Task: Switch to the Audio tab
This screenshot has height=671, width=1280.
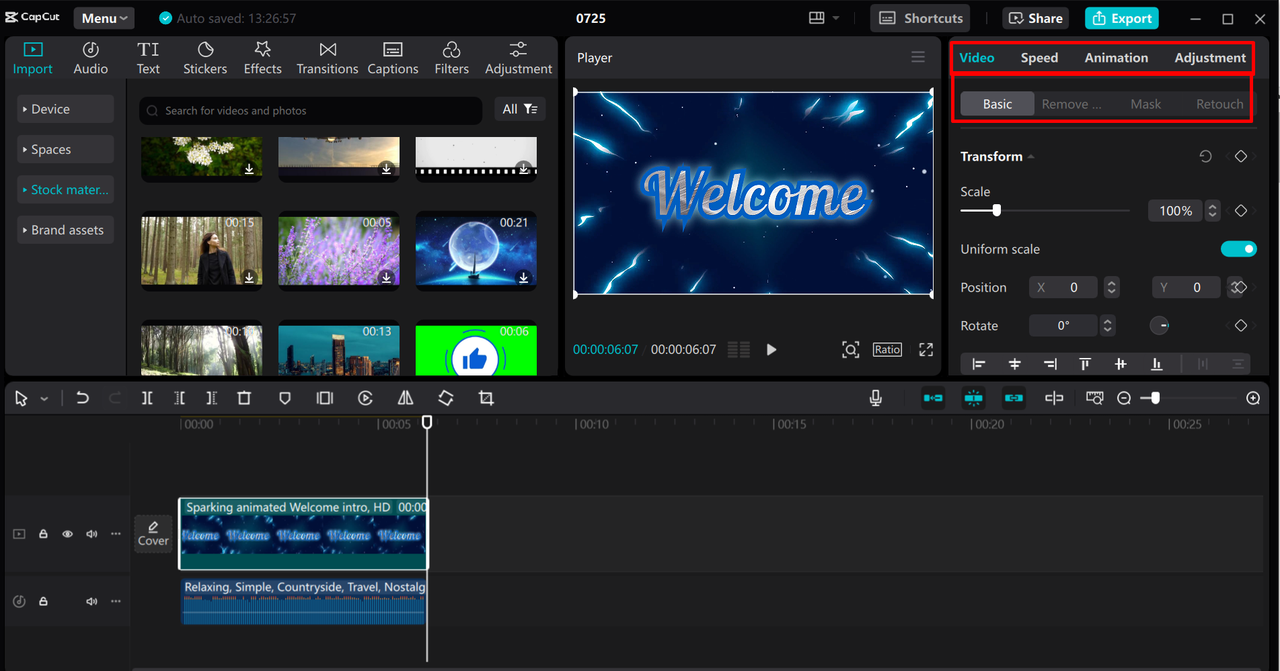Action: point(91,58)
